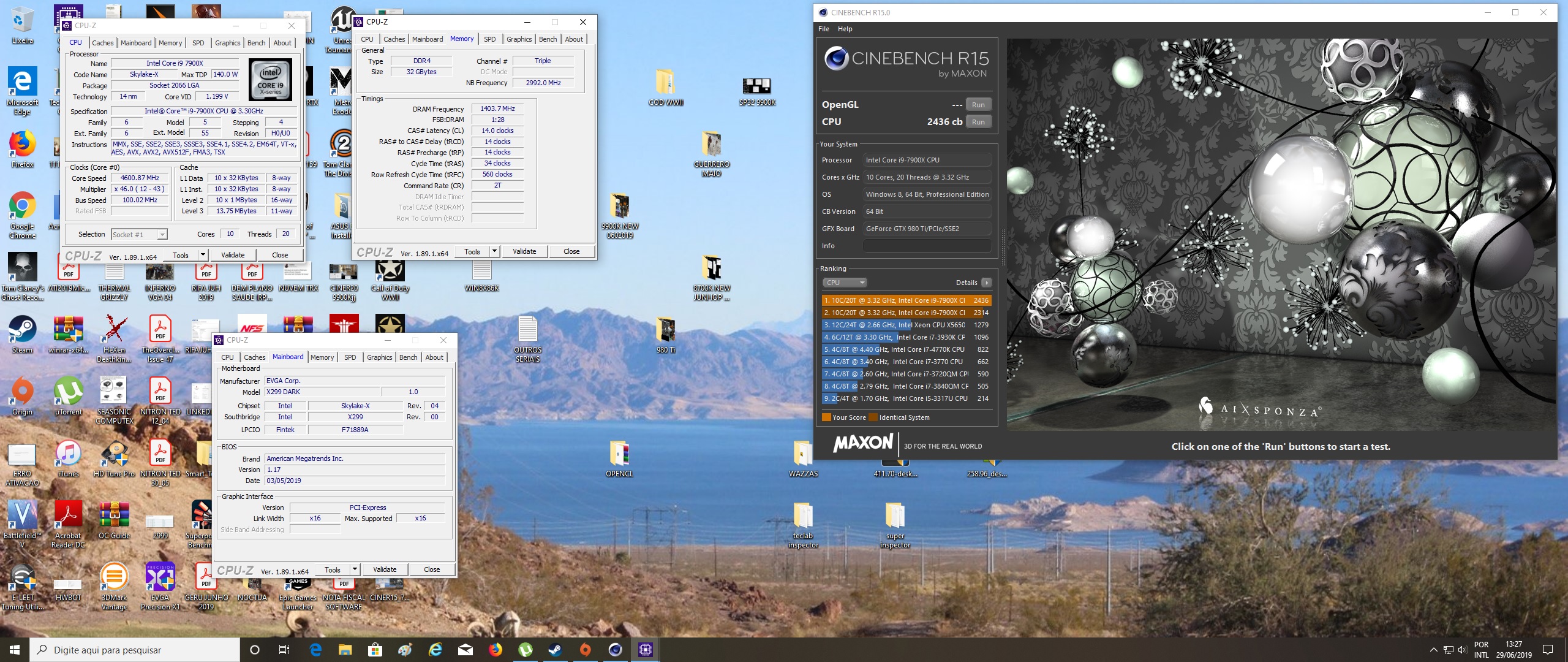Open Cinebench File menu
Screen dimensions: 1568x662
click(x=824, y=29)
